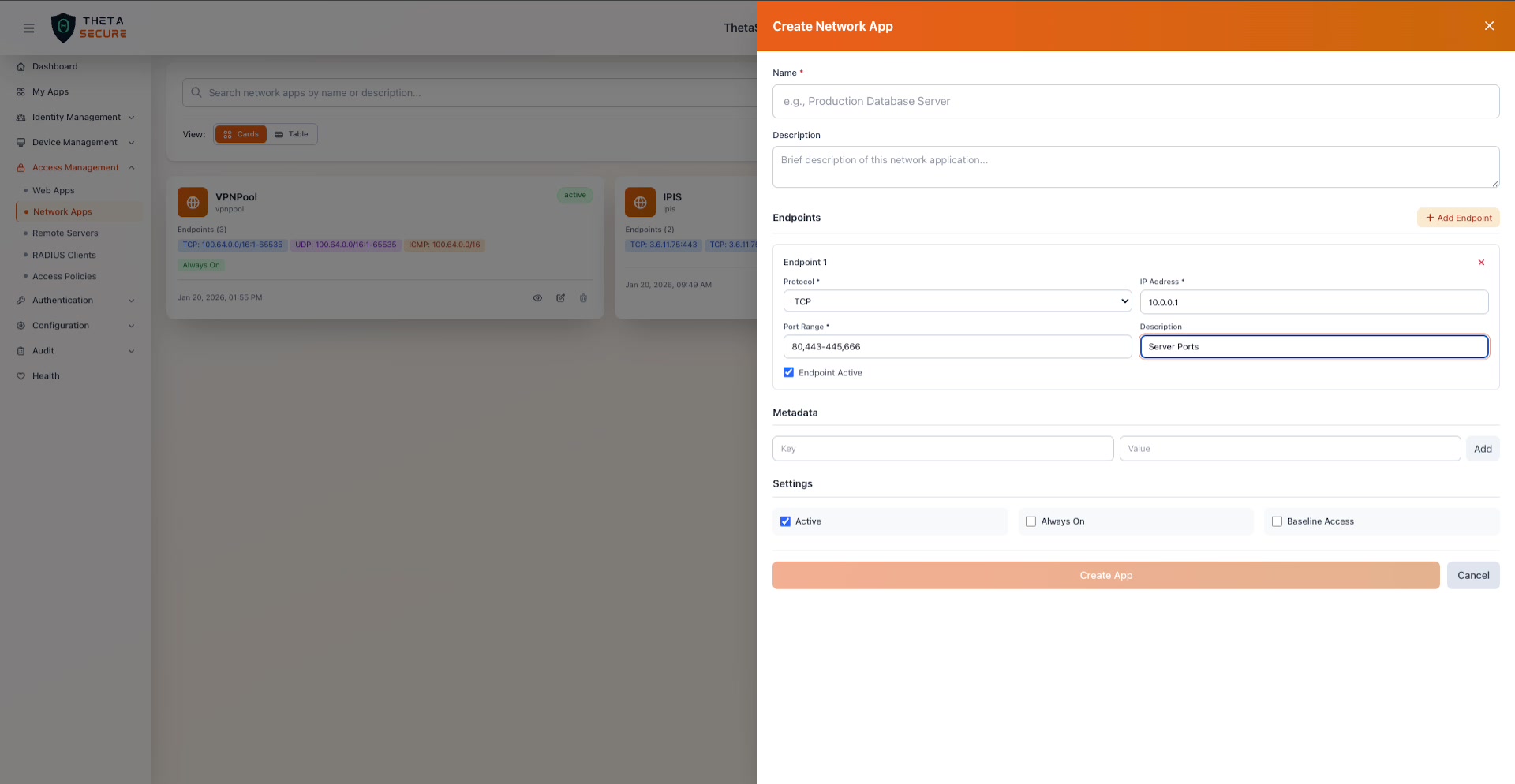
Task: Click the Add Endpoint button
Action: (x=1457, y=217)
